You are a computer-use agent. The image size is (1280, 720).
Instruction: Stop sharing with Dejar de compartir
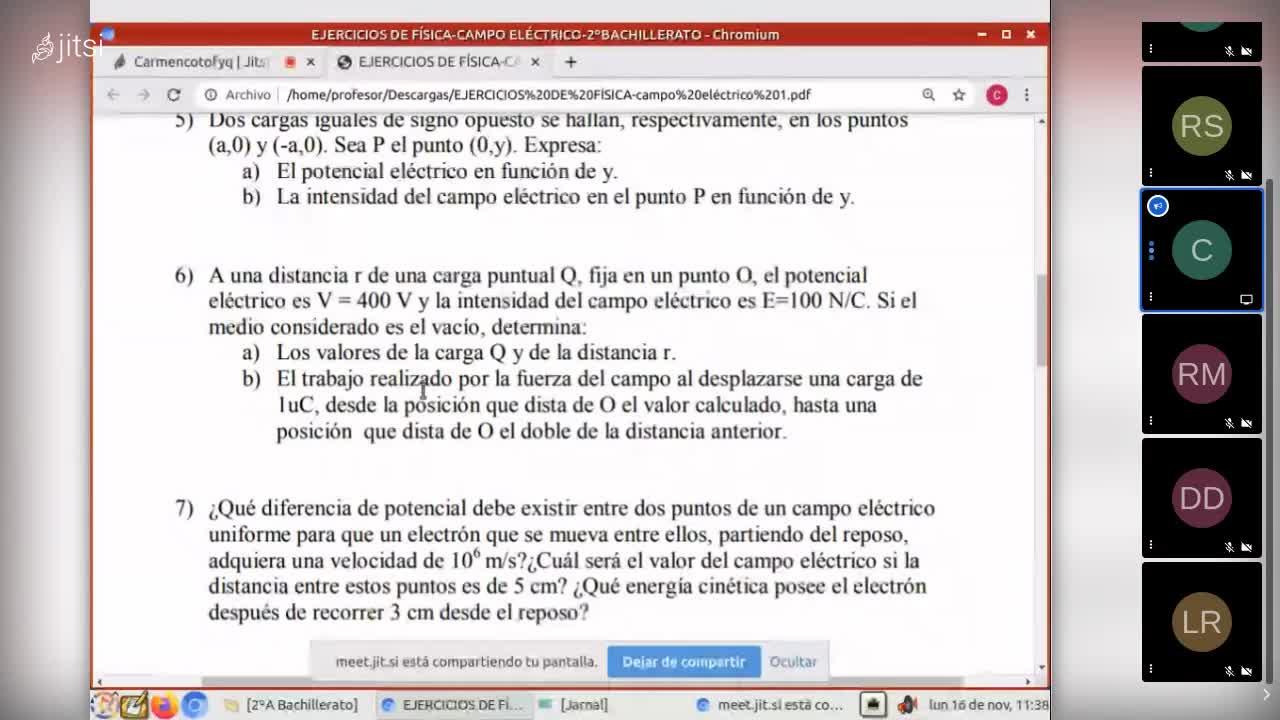pyautogui.click(x=684, y=662)
